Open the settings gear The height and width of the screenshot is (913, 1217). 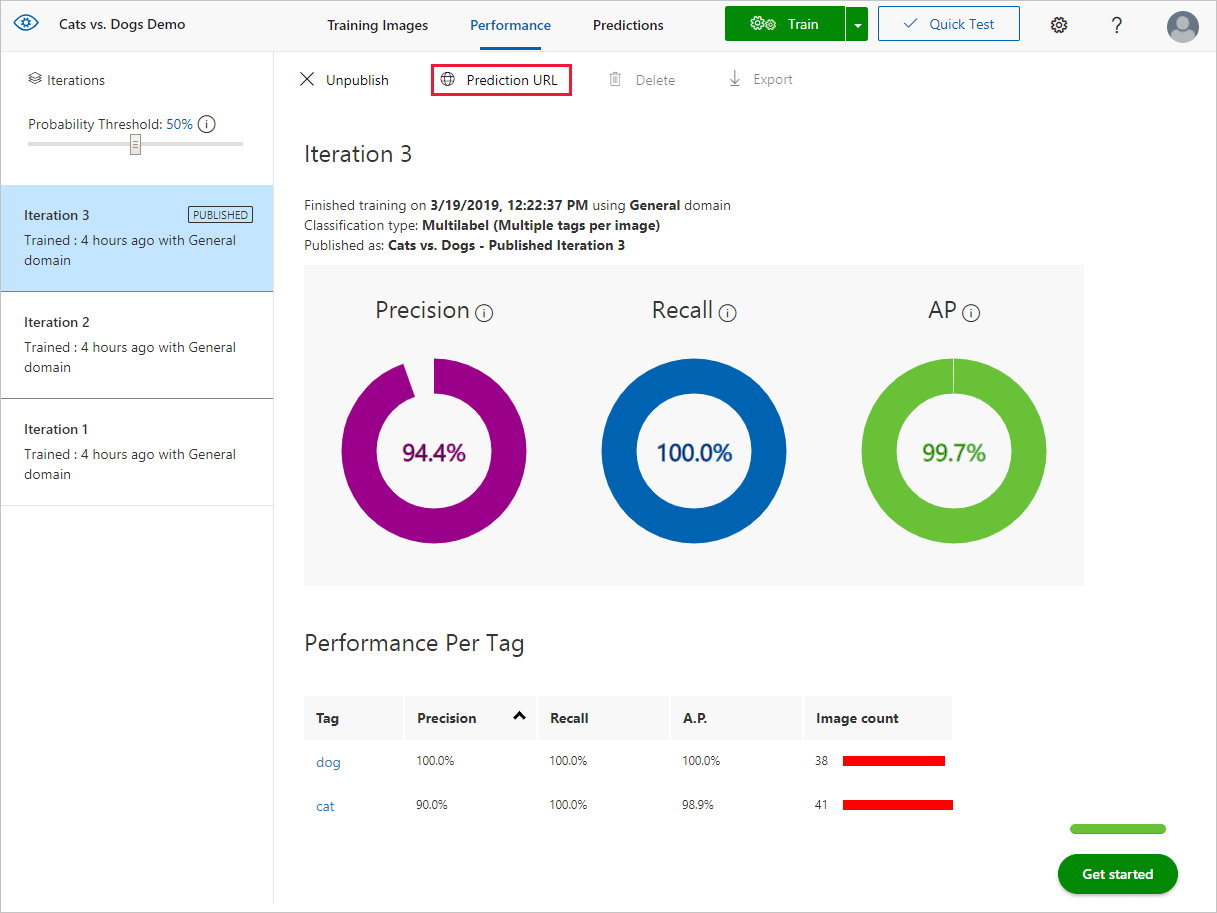[x=1059, y=25]
